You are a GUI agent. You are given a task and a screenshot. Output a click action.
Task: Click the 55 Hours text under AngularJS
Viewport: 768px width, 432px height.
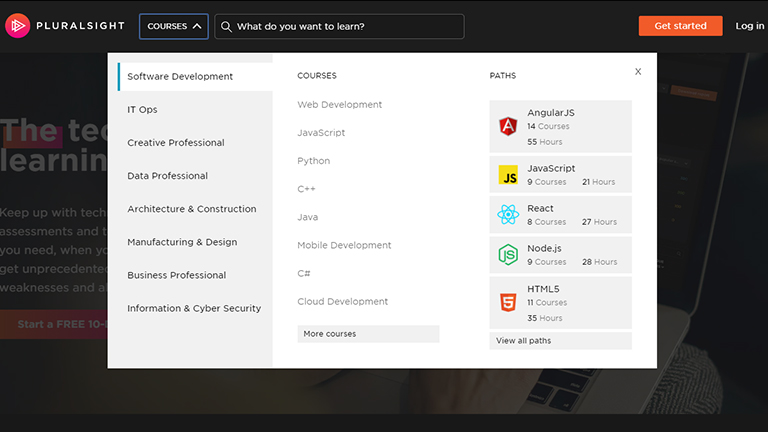[545, 142]
